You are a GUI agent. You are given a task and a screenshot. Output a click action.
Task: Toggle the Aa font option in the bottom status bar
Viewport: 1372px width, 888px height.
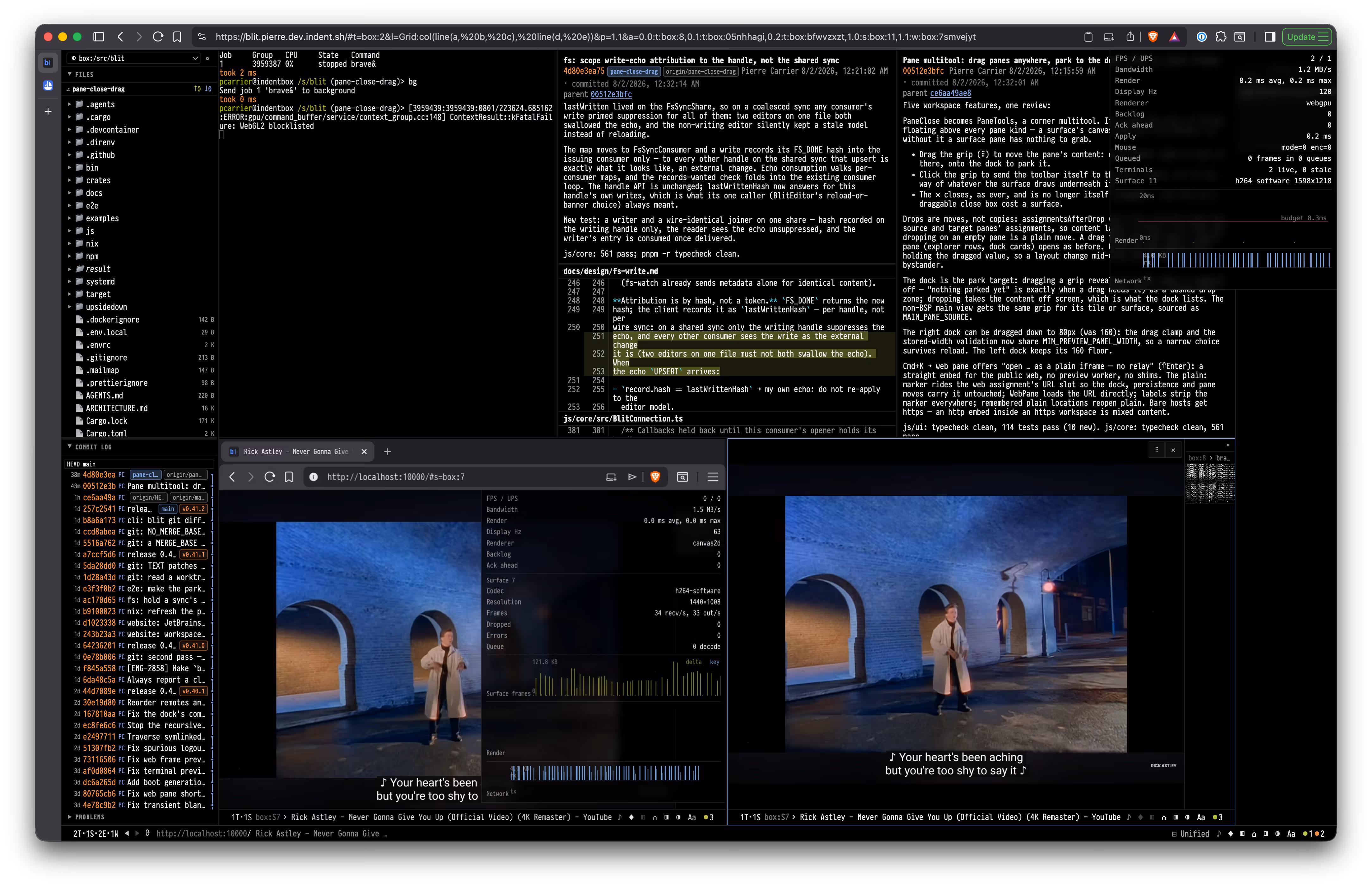(x=1291, y=834)
